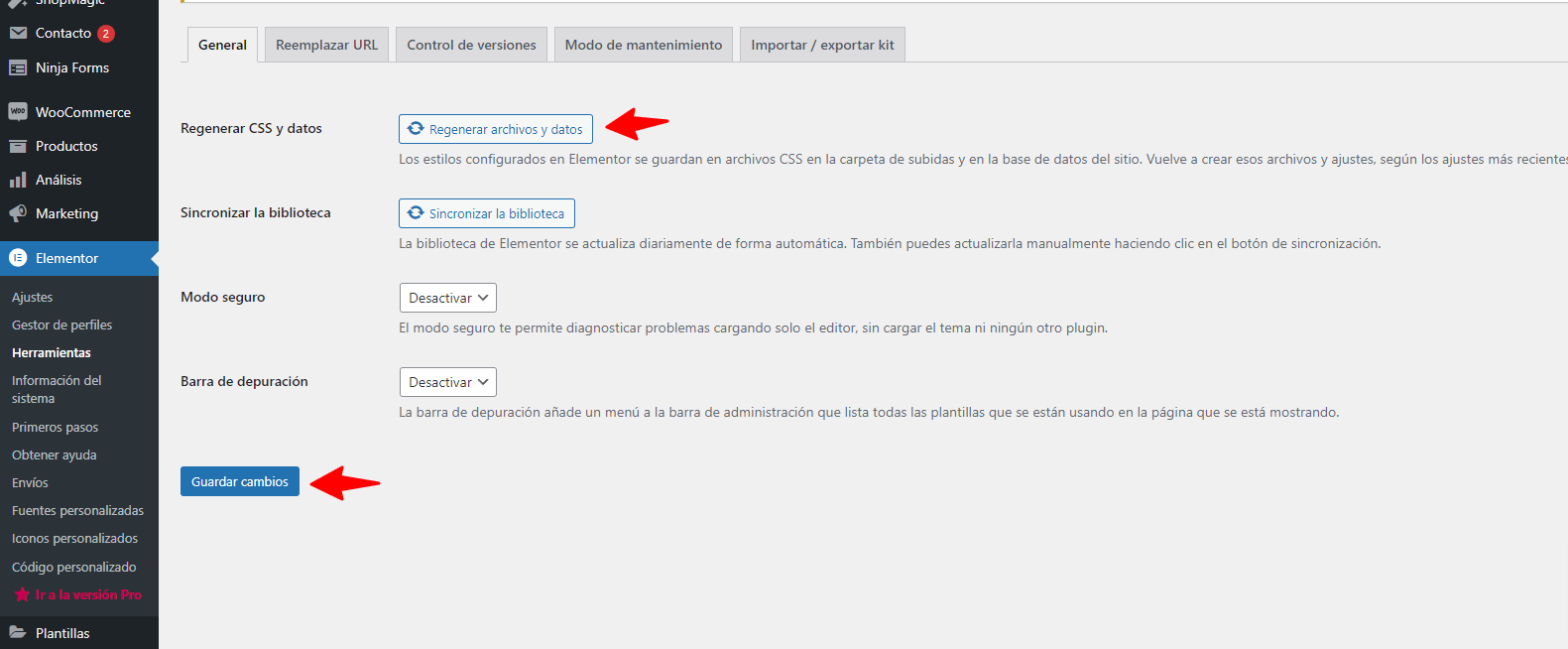
Task: Switch to the Reemplazar URL tab
Action: tap(326, 45)
